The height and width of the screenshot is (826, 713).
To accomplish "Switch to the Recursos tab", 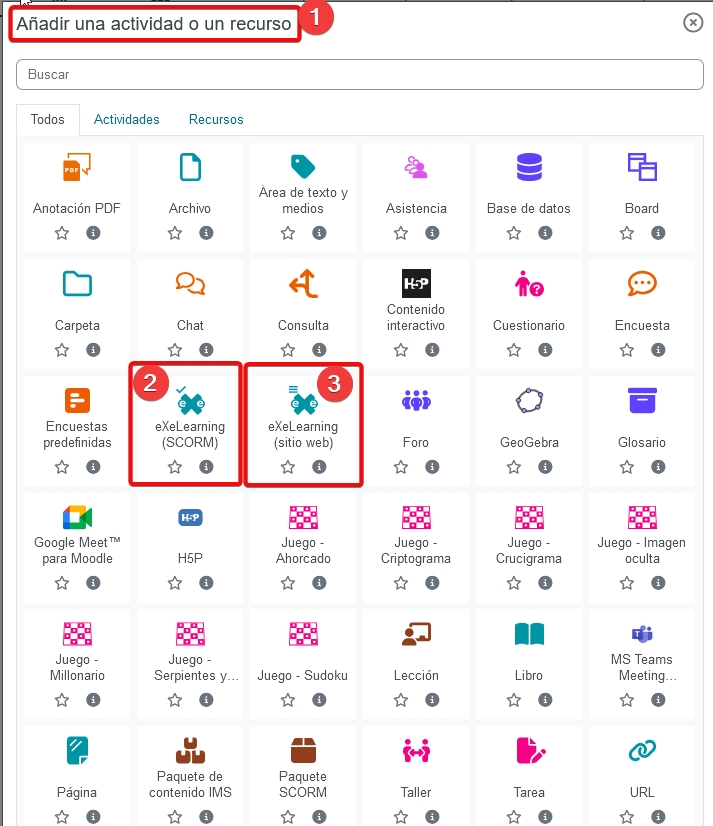I will click(216, 120).
